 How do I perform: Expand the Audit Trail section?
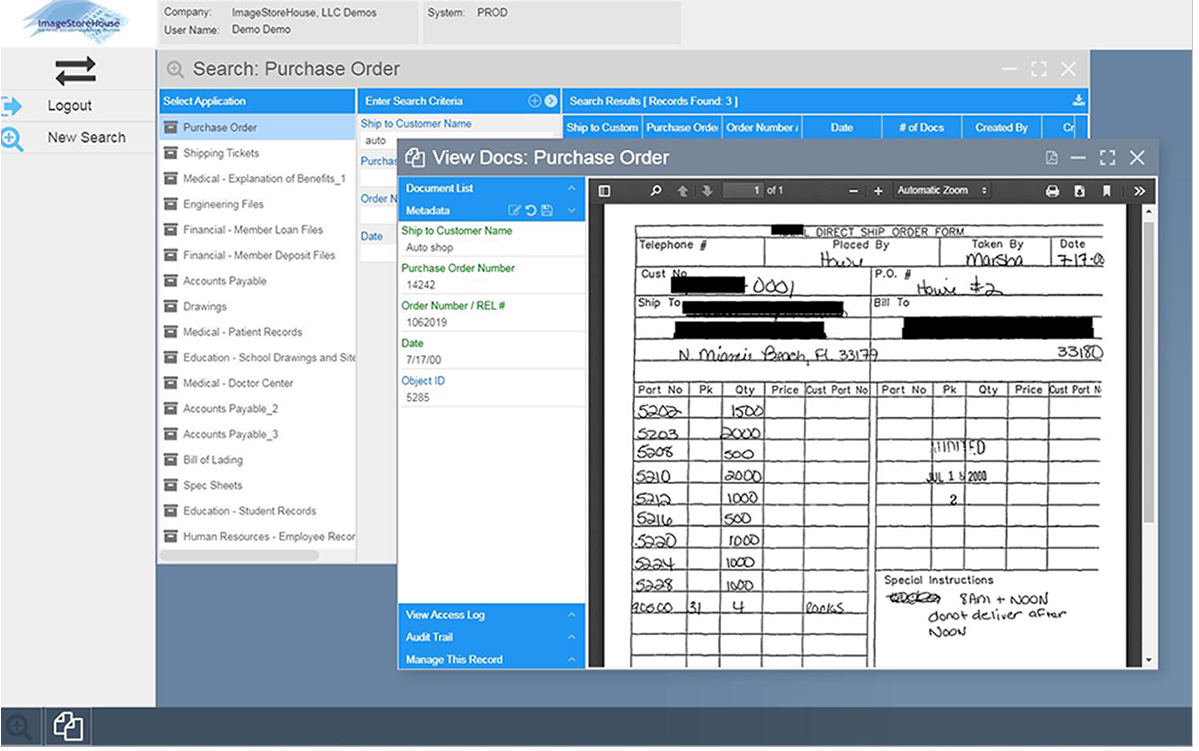point(571,637)
